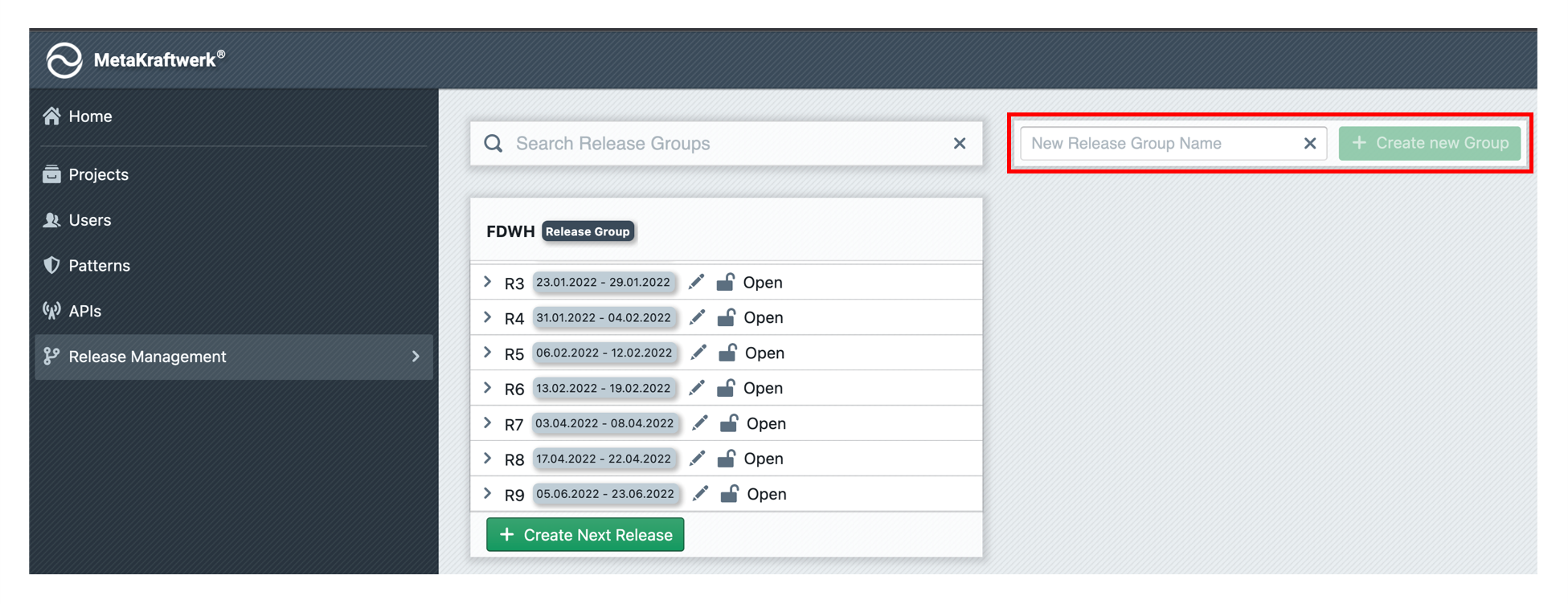
Task: Click the pencil icon on R9 row
Action: 700,494
